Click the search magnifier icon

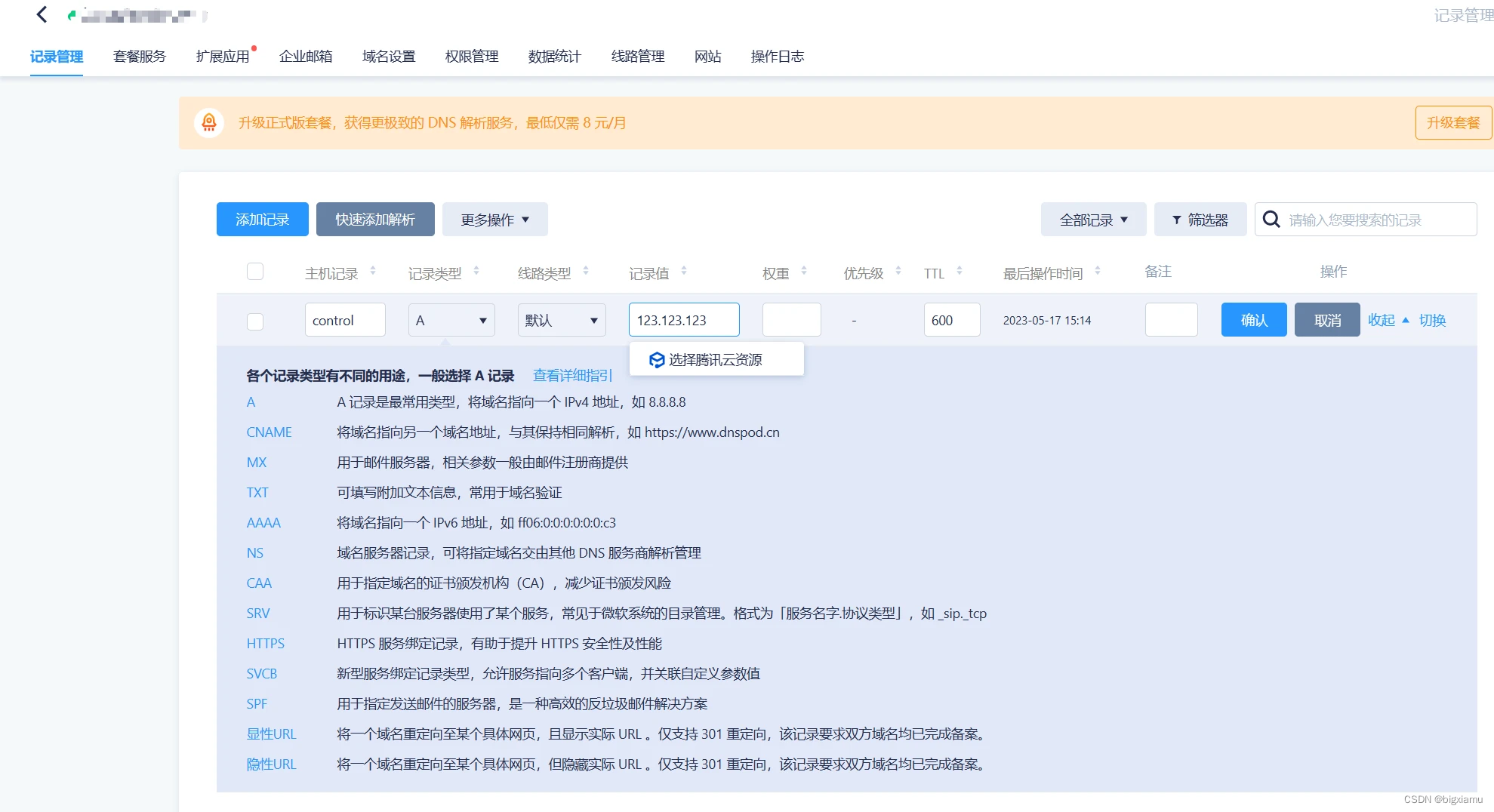[x=1271, y=219]
